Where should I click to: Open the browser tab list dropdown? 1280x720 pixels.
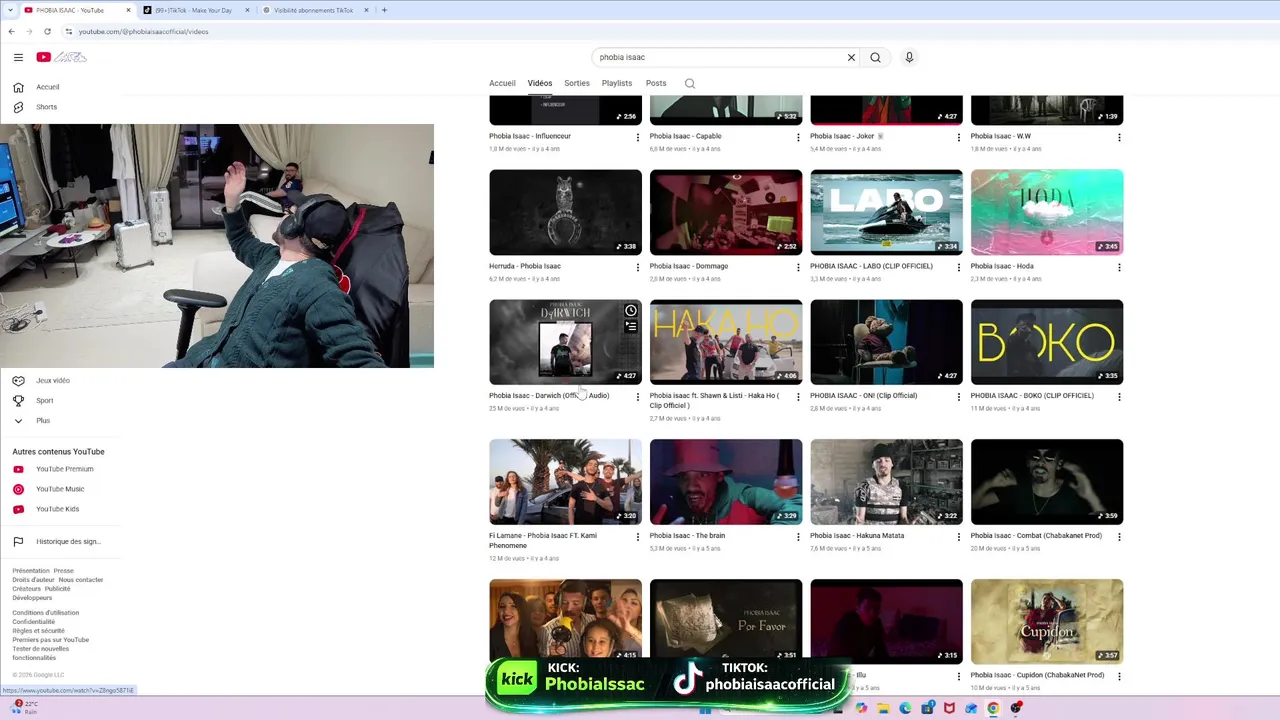[10, 10]
